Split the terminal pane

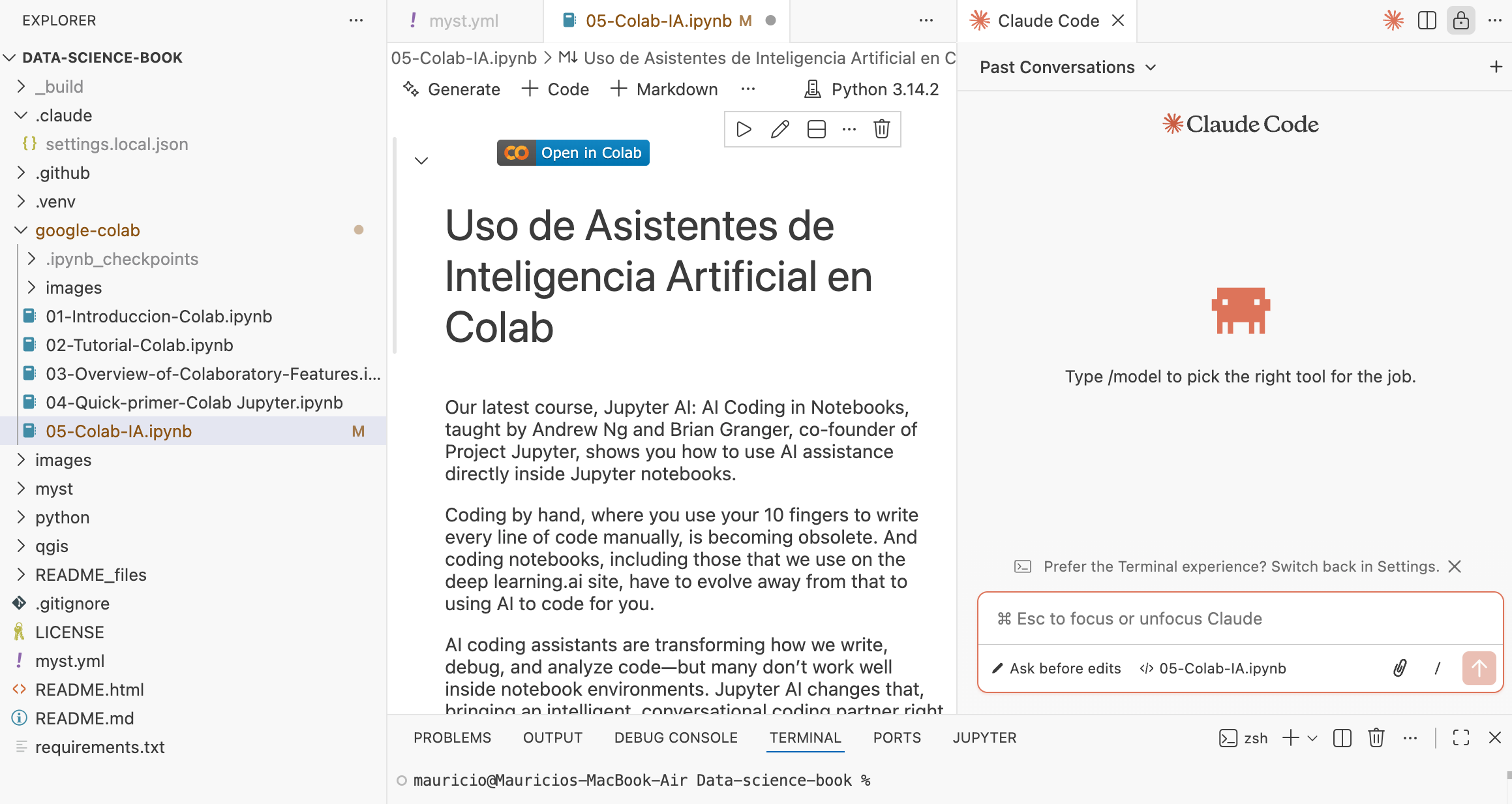tap(1342, 737)
